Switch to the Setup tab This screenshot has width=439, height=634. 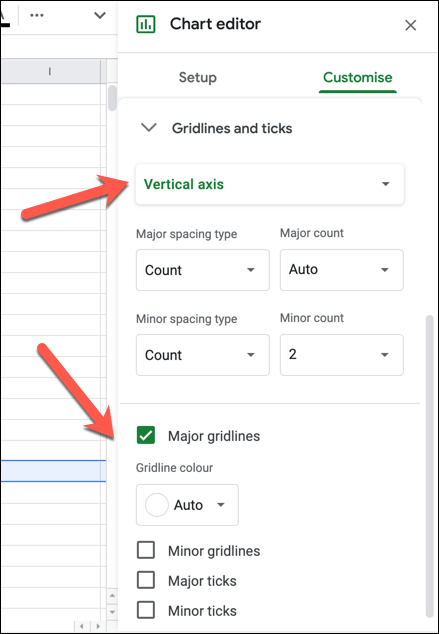[x=198, y=77]
